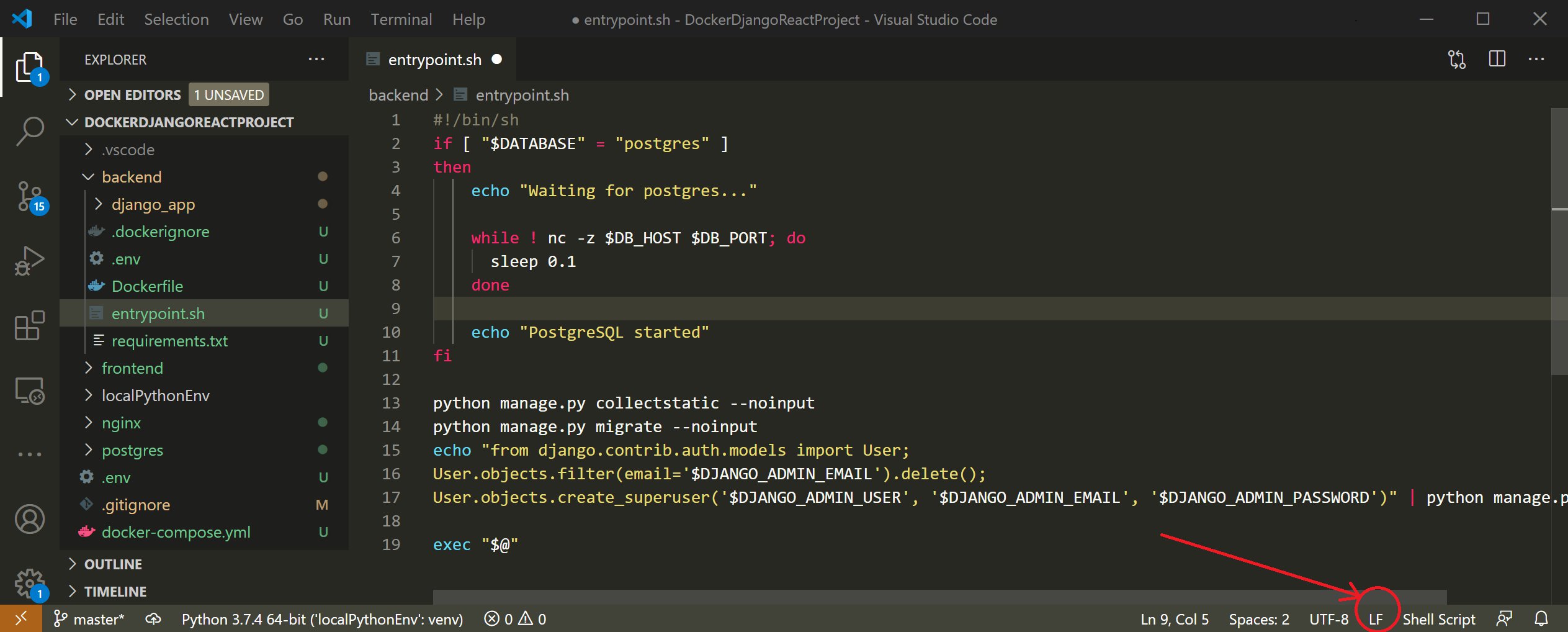Collapse the backend folder
The width and height of the screenshot is (1568, 632).
[131, 177]
